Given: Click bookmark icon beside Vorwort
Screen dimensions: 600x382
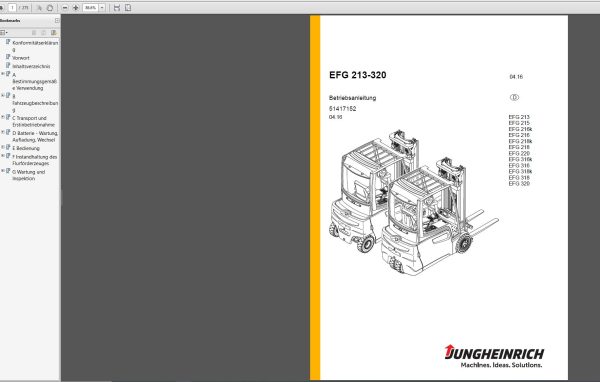Looking at the screenshot, I should (x=8, y=57).
